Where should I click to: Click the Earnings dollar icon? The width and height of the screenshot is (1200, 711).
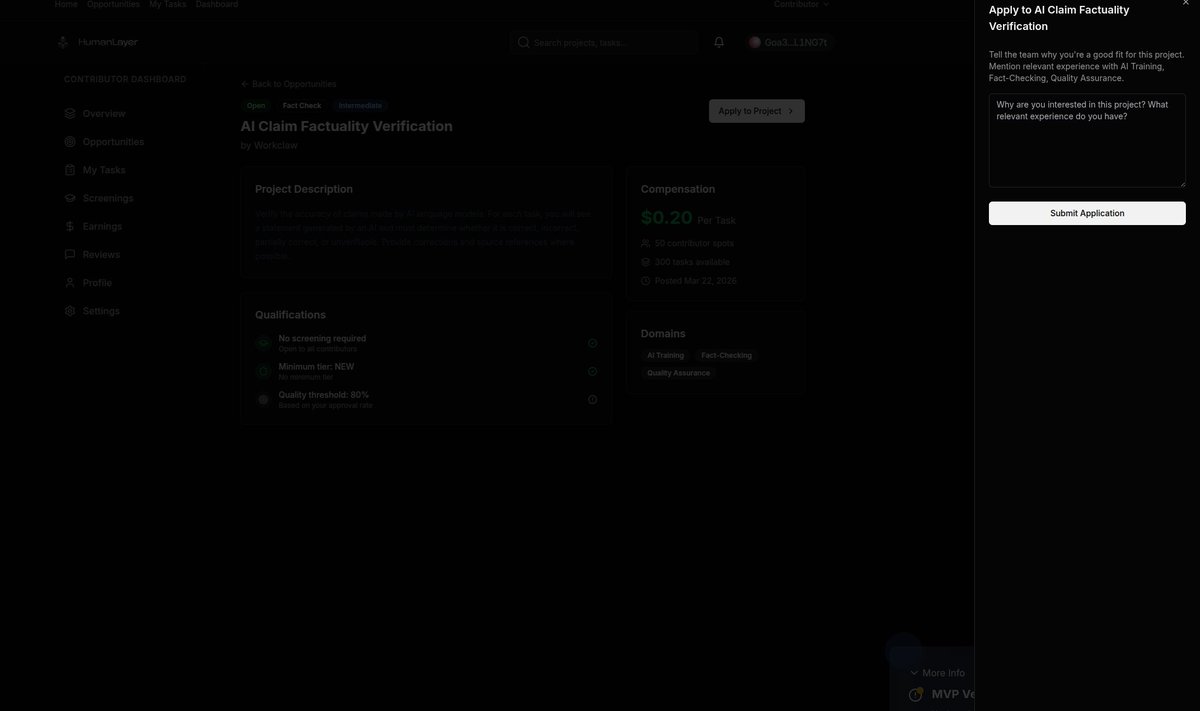[70, 226]
